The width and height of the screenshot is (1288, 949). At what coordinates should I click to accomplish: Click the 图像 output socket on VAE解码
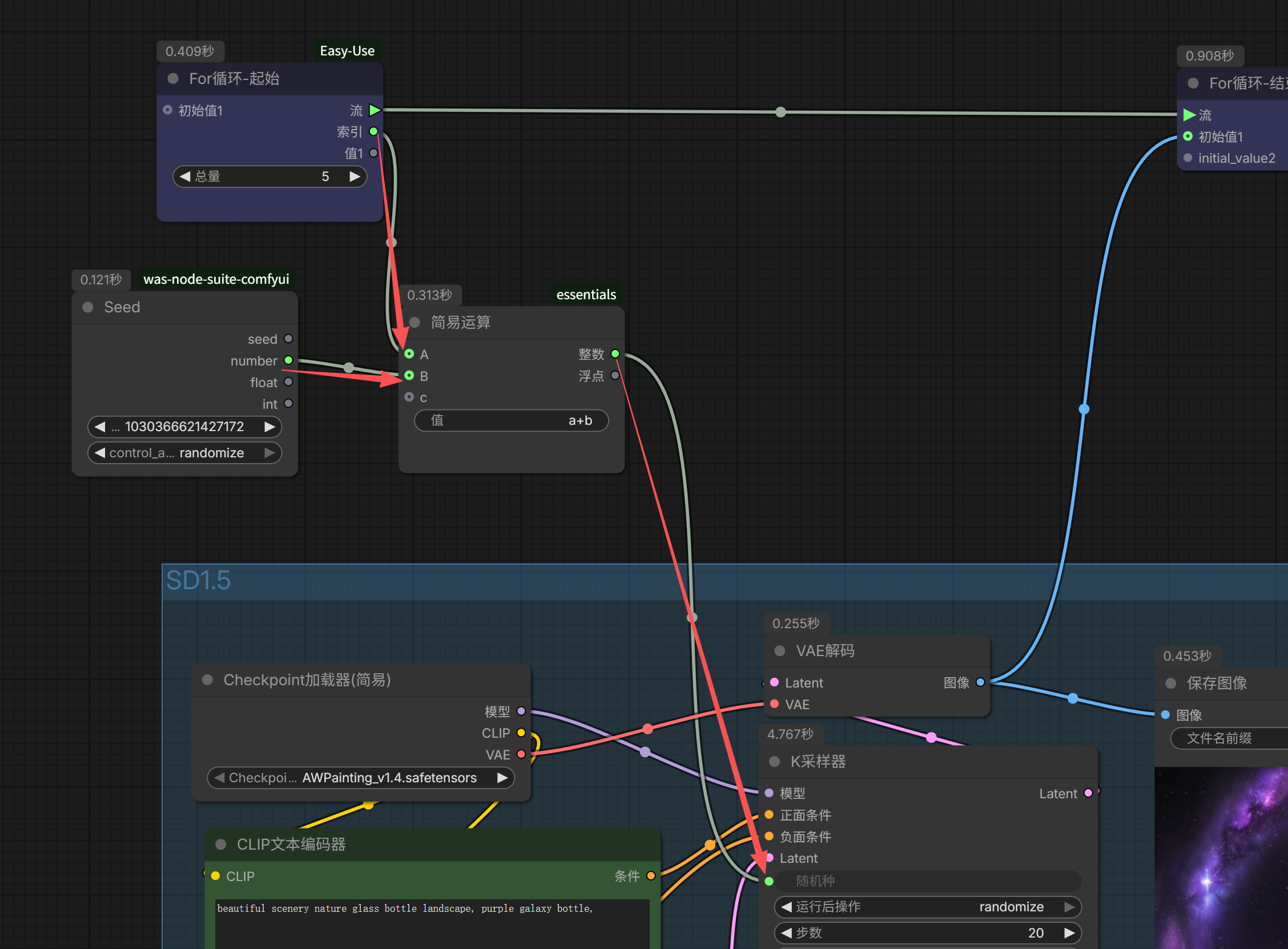pyautogui.click(x=980, y=682)
